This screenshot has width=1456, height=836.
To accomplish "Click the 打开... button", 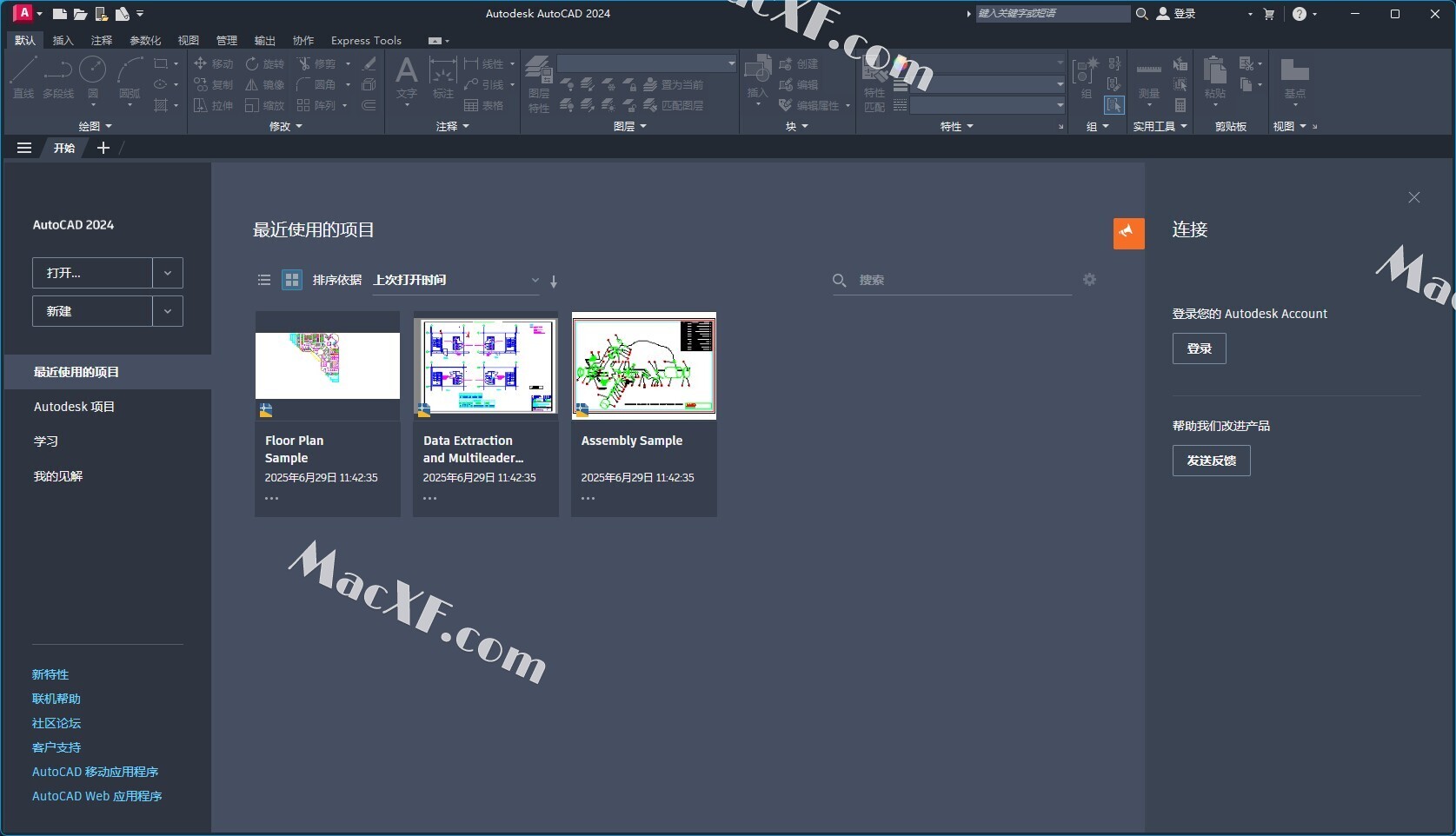I will coord(92,273).
